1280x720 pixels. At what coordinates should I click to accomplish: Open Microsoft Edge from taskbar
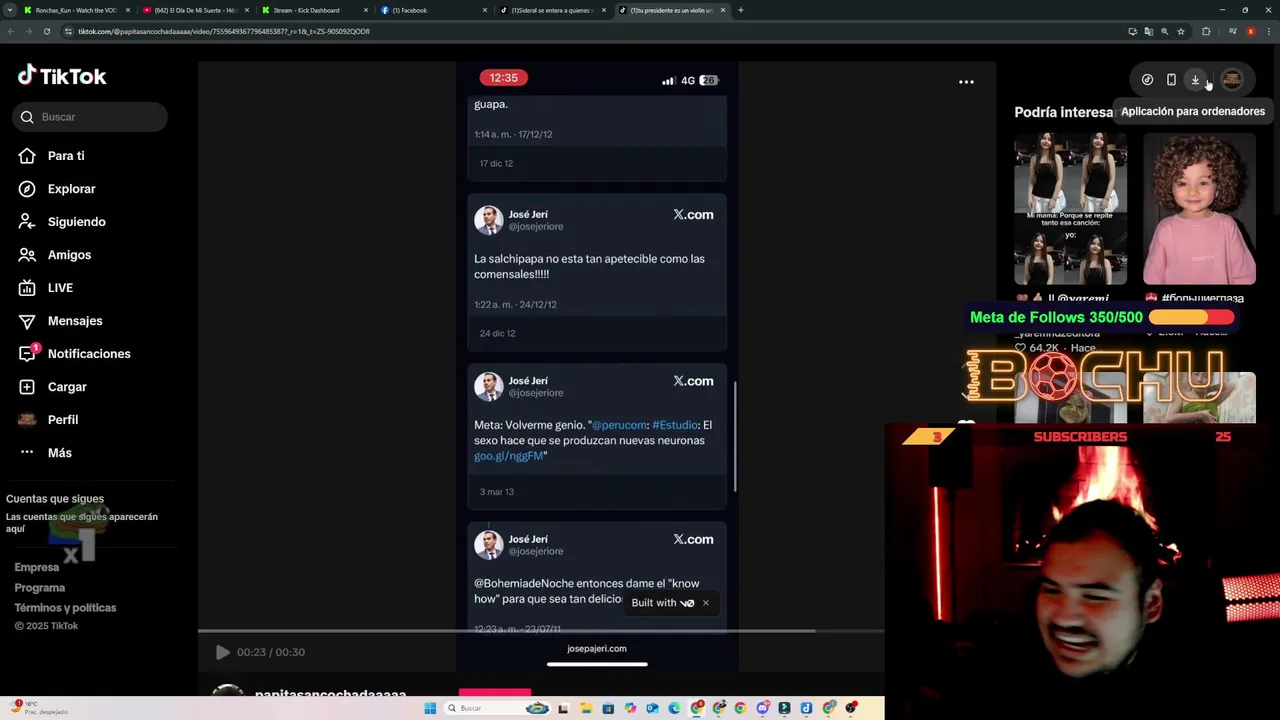click(674, 708)
